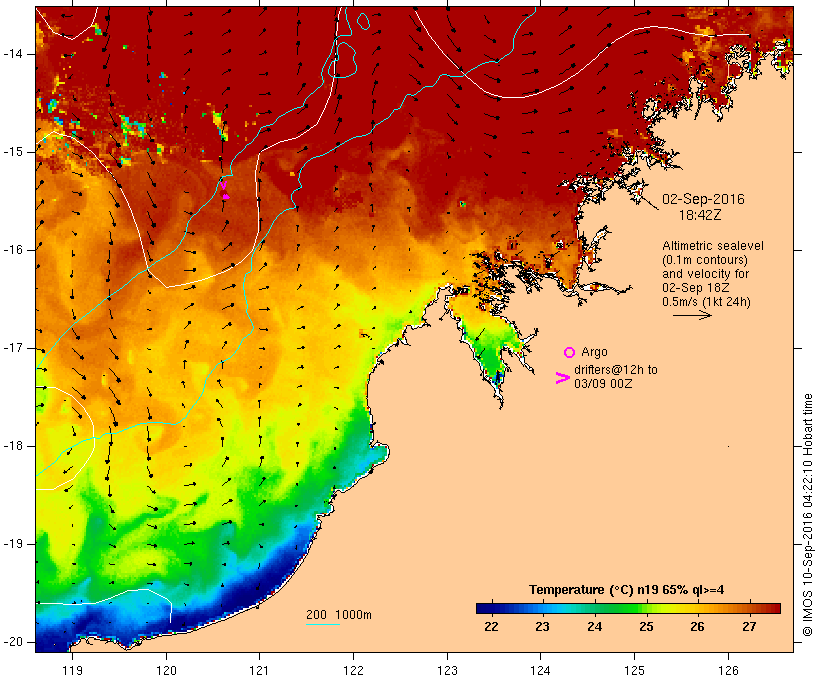
Task: Click the color bar value 26
Action: coord(697,627)
